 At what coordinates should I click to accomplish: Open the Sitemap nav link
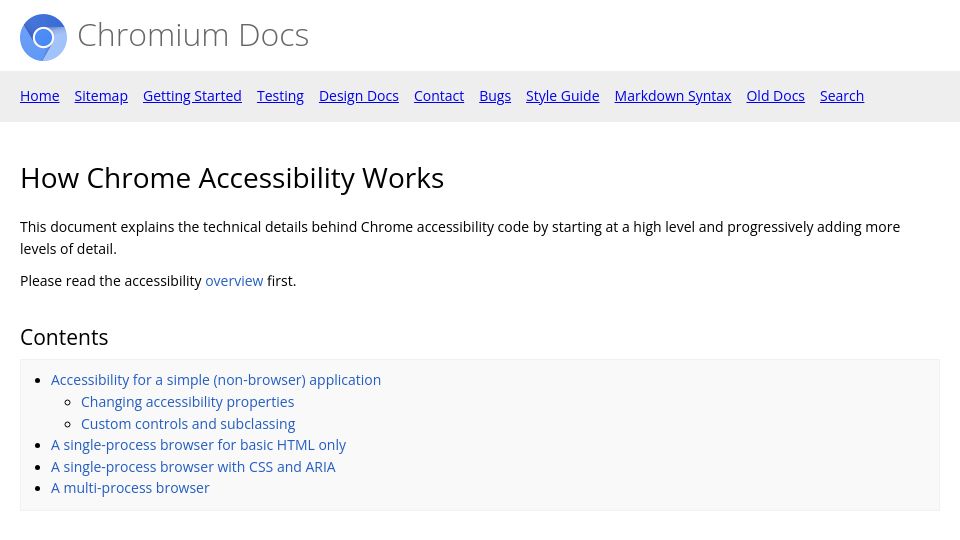pyautogui.click(x=101, y=96)
